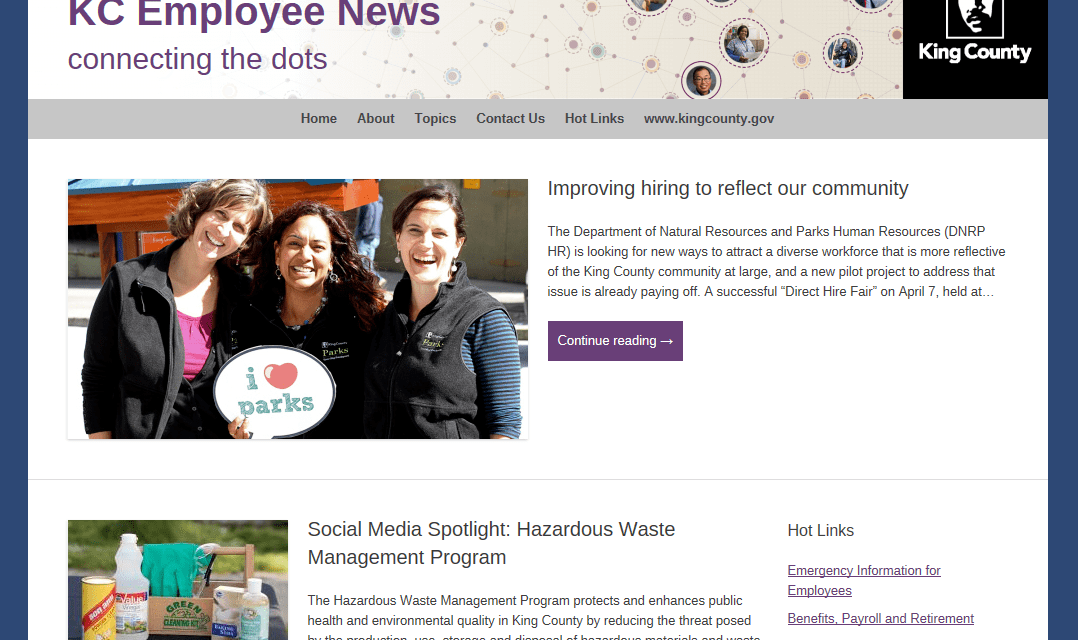Open the 'I heart parks' photo
Image resolution: width=1078 pixels, height=640 pixels.
(x=298, y=309)
